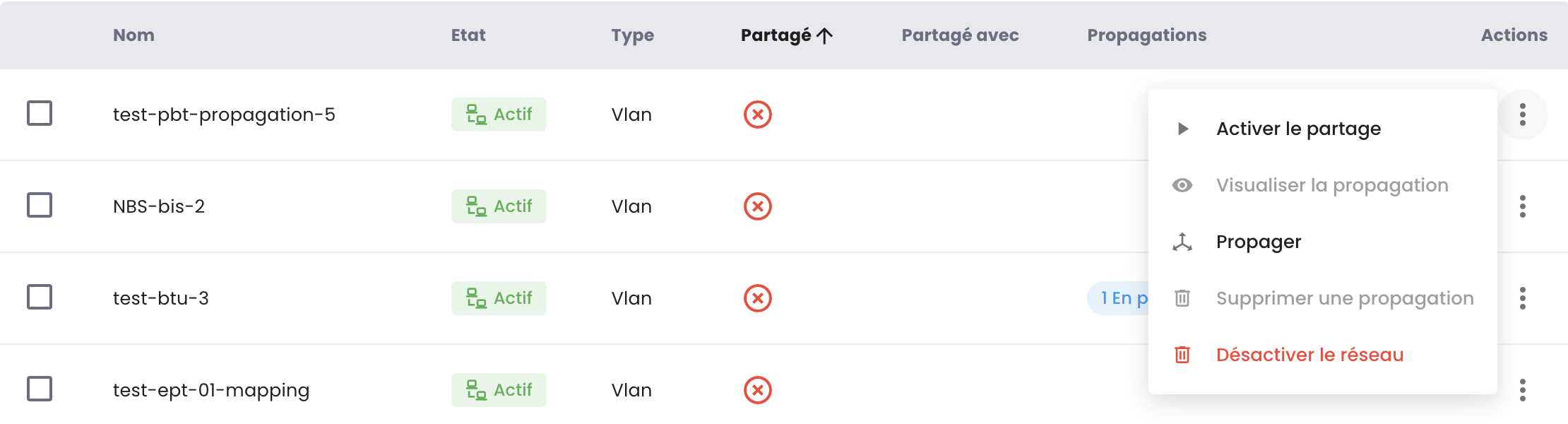This screenshot has height=424, width=1568.
Task: Choose Activer le partage from menu
Action: click(x=1298, y=129)
